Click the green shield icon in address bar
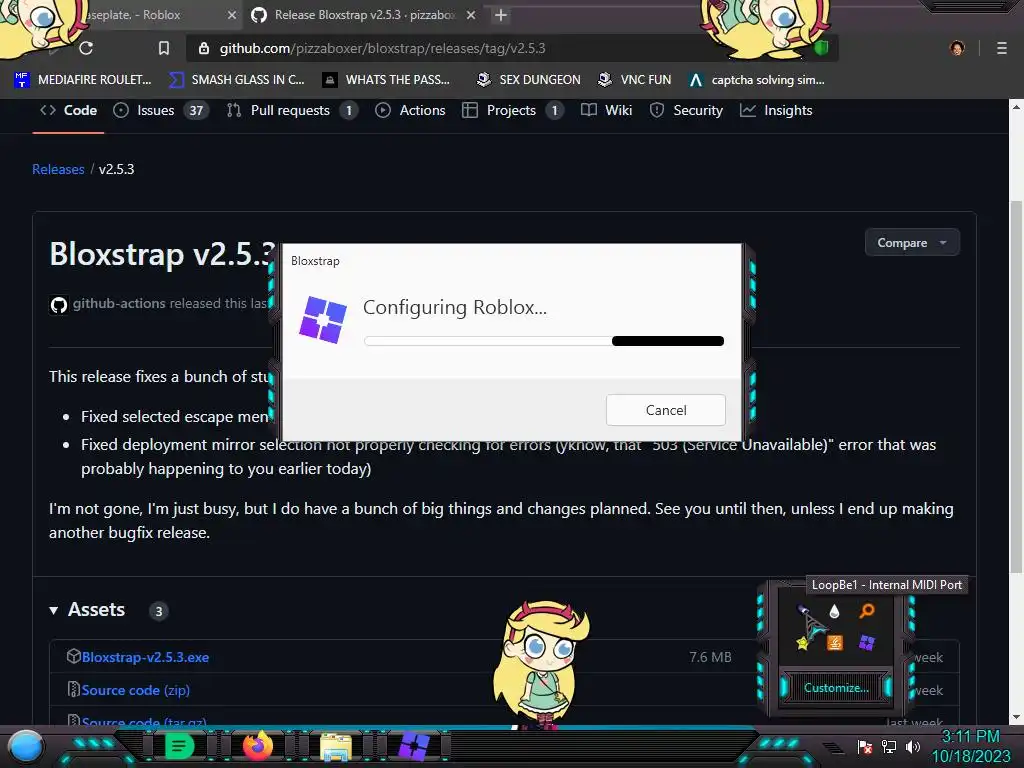Screen dimensions: 1024x768 822,48
